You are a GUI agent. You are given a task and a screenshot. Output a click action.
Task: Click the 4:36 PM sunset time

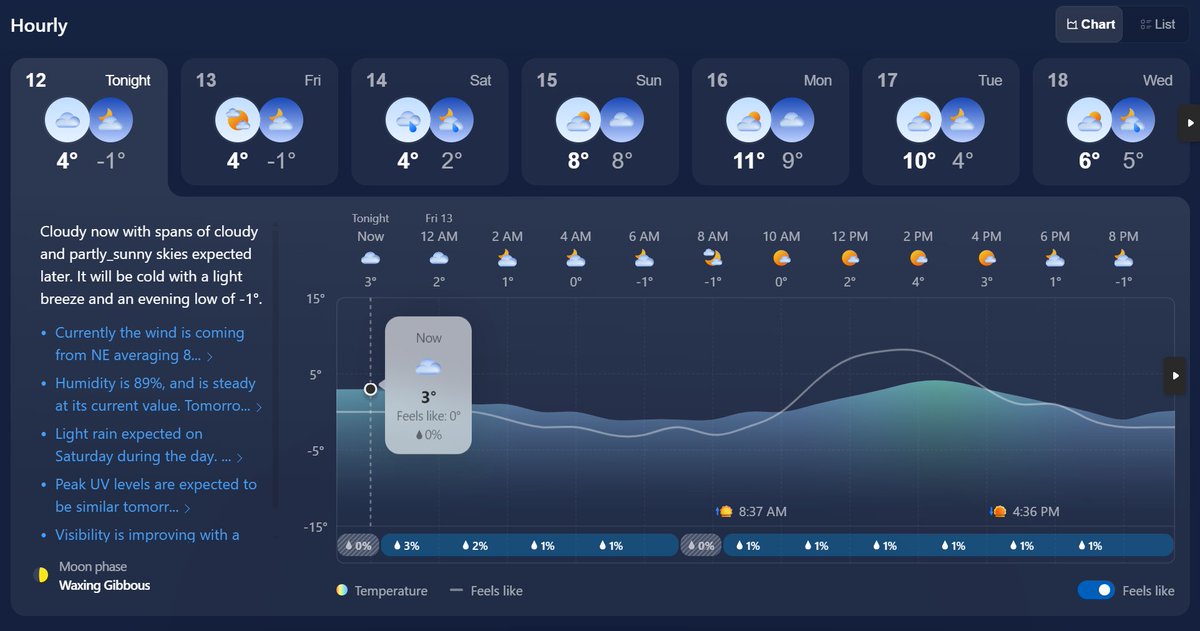point(1036,511)
